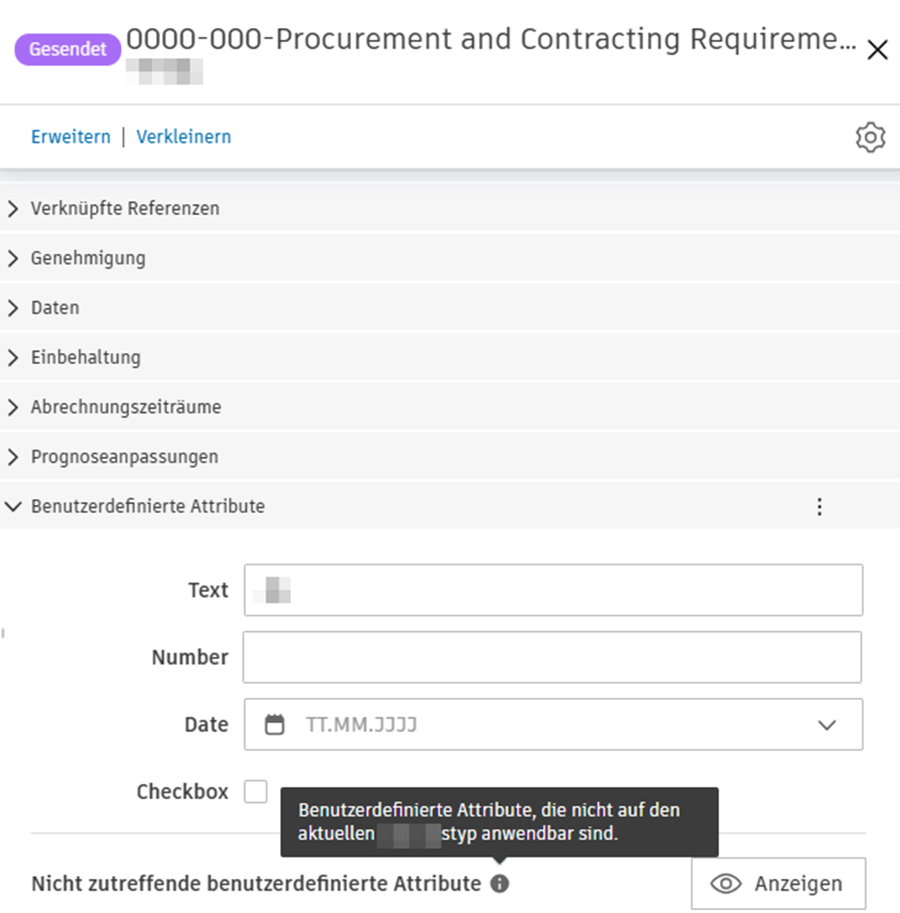Click the Verkleinern link
The height and width of the screenshot is (913, 900).
coord(184,137)
